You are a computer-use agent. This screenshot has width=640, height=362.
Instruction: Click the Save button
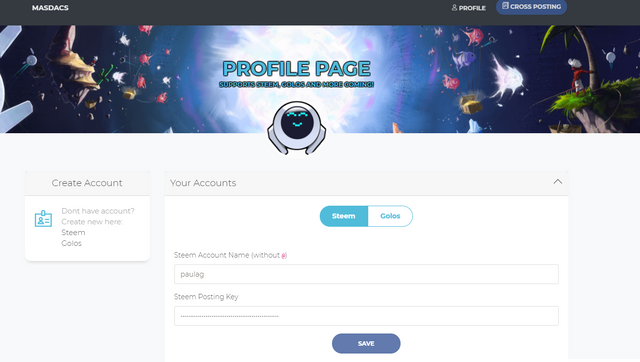coord(366,344)
